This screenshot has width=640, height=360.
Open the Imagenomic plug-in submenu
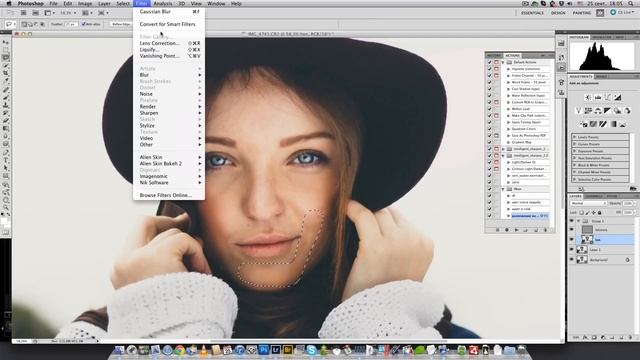coord(171,176)
